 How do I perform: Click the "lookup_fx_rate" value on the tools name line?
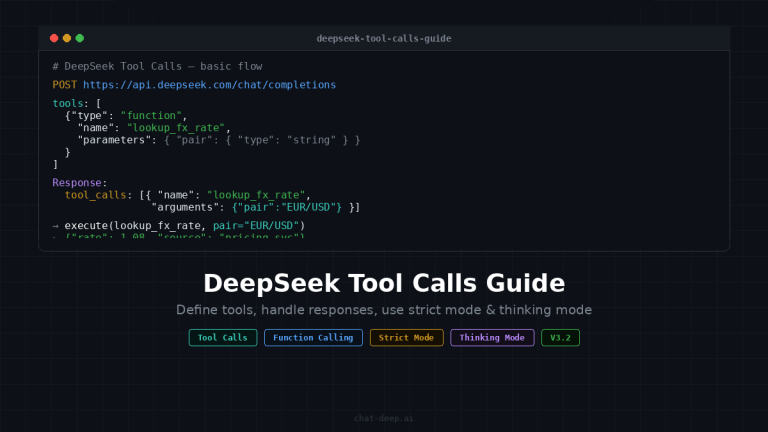175,128
